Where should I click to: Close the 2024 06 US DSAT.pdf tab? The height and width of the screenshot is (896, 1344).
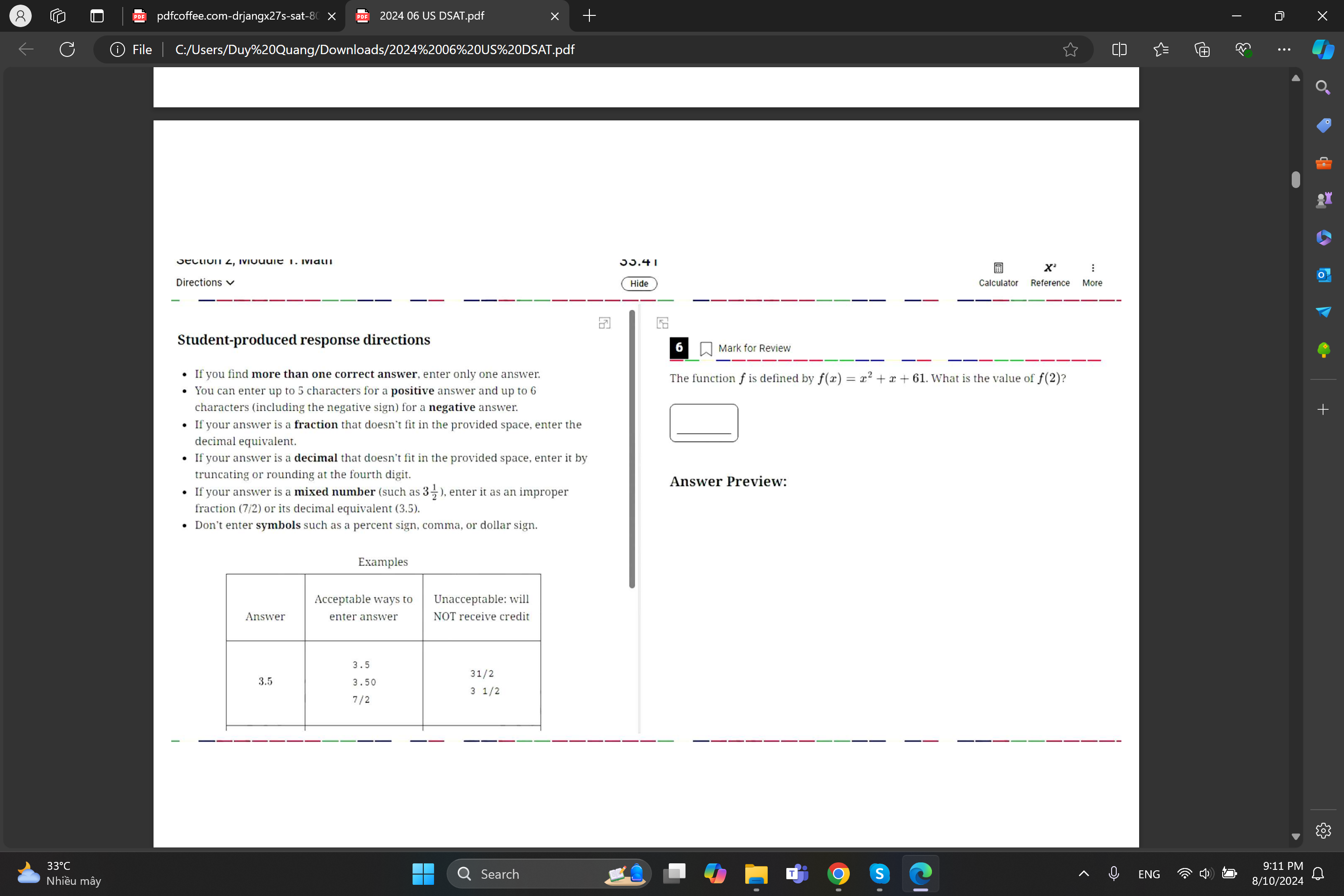pos(554,16)
